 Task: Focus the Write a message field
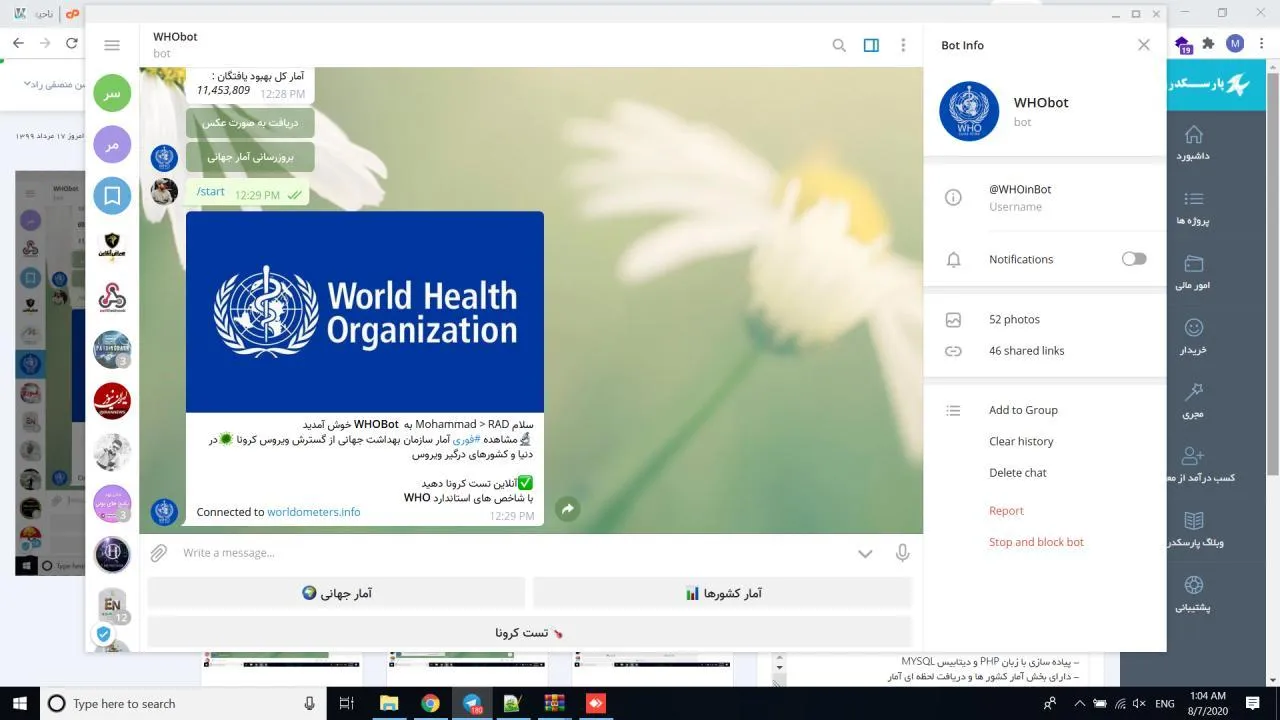click(x=510, y=553)
